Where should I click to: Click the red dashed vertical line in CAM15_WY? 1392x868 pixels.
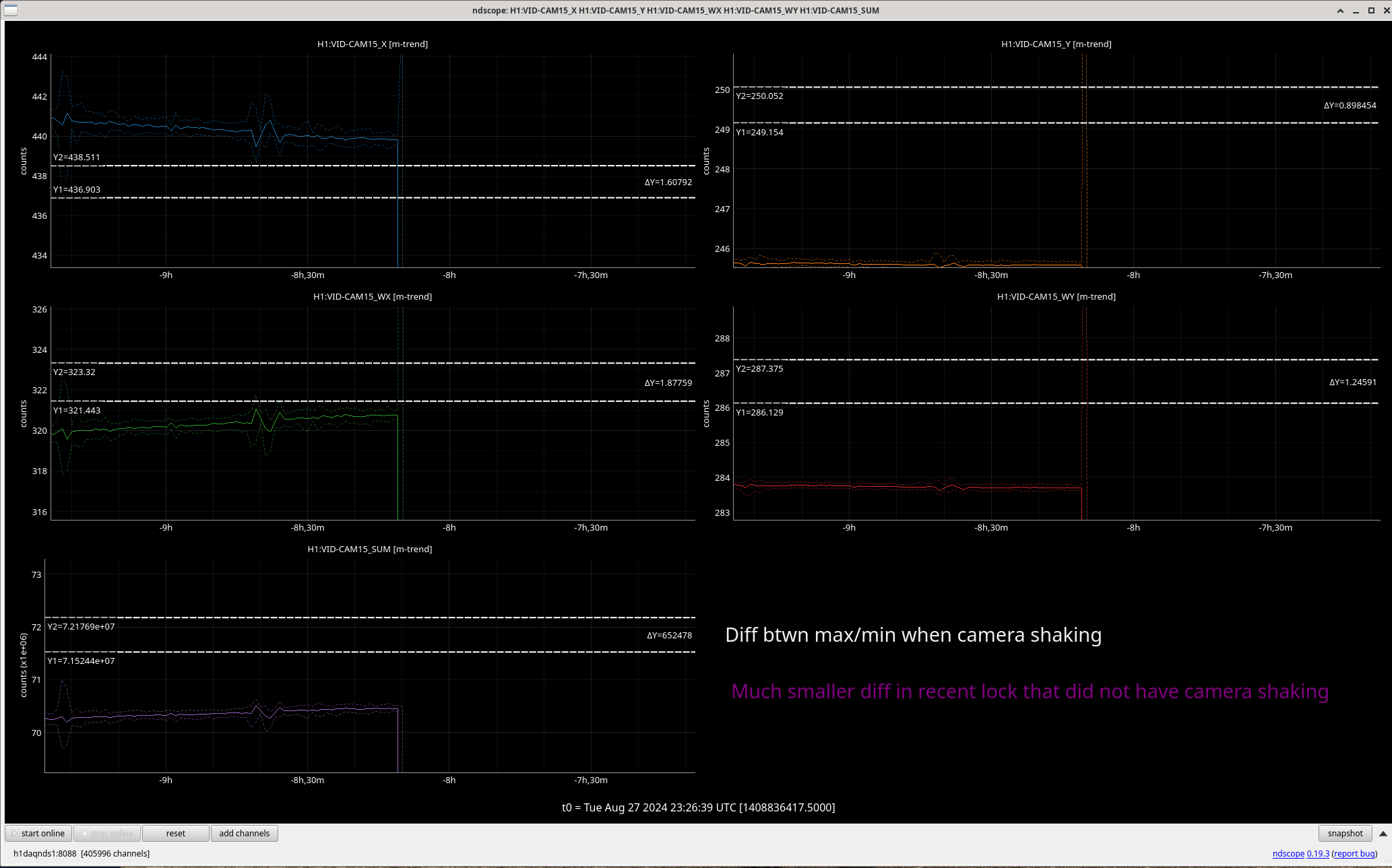click(1084, 413)
